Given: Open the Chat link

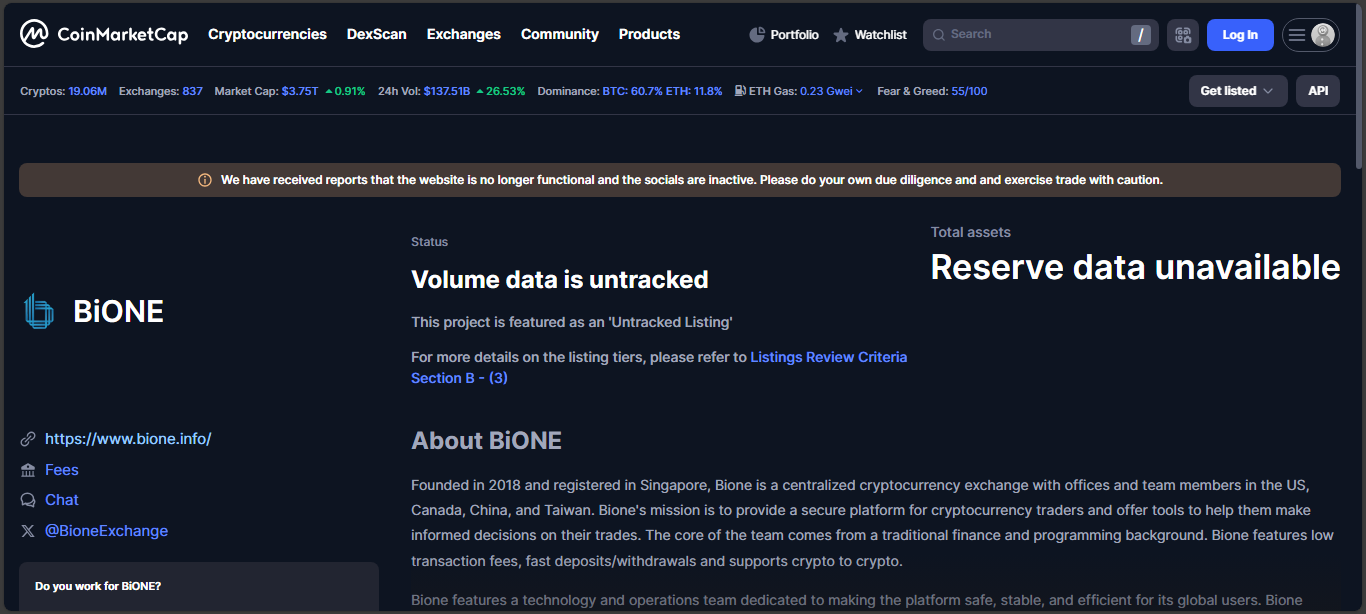Looking at the screenshot, I should pos(62,500).
